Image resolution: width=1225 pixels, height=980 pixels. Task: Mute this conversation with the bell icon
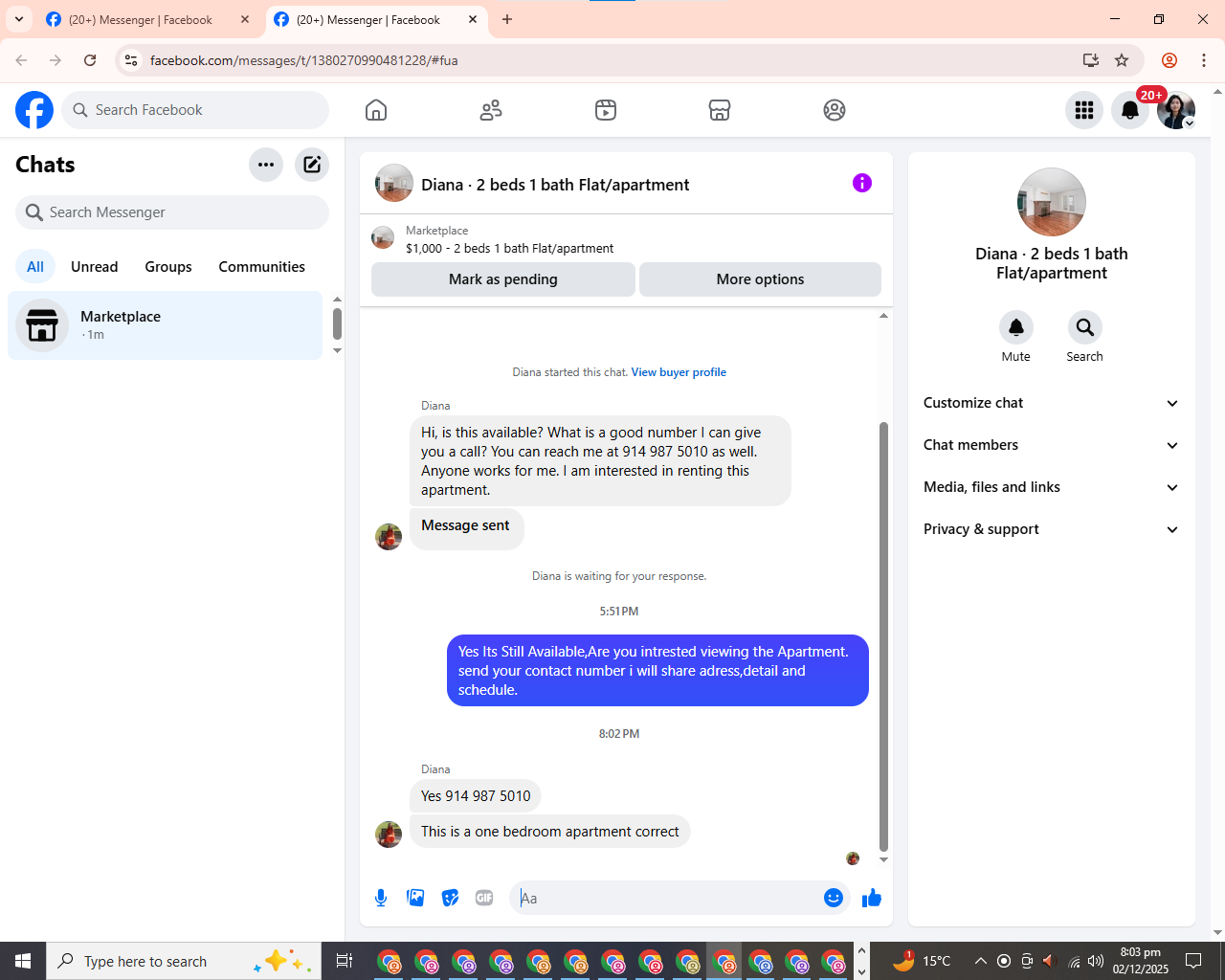coord(1016,327)
